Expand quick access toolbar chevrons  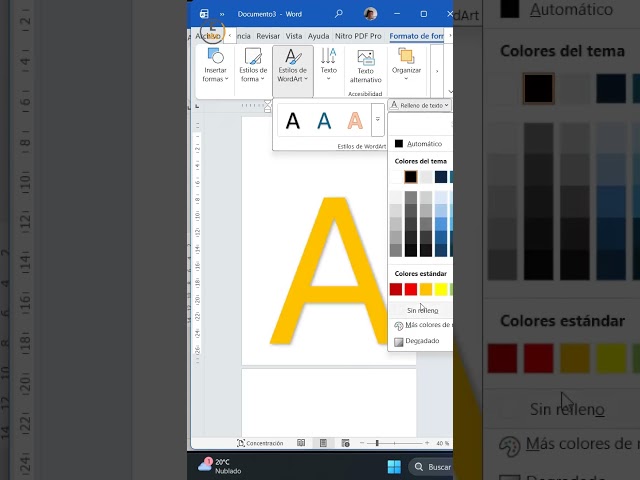point(222,14)
